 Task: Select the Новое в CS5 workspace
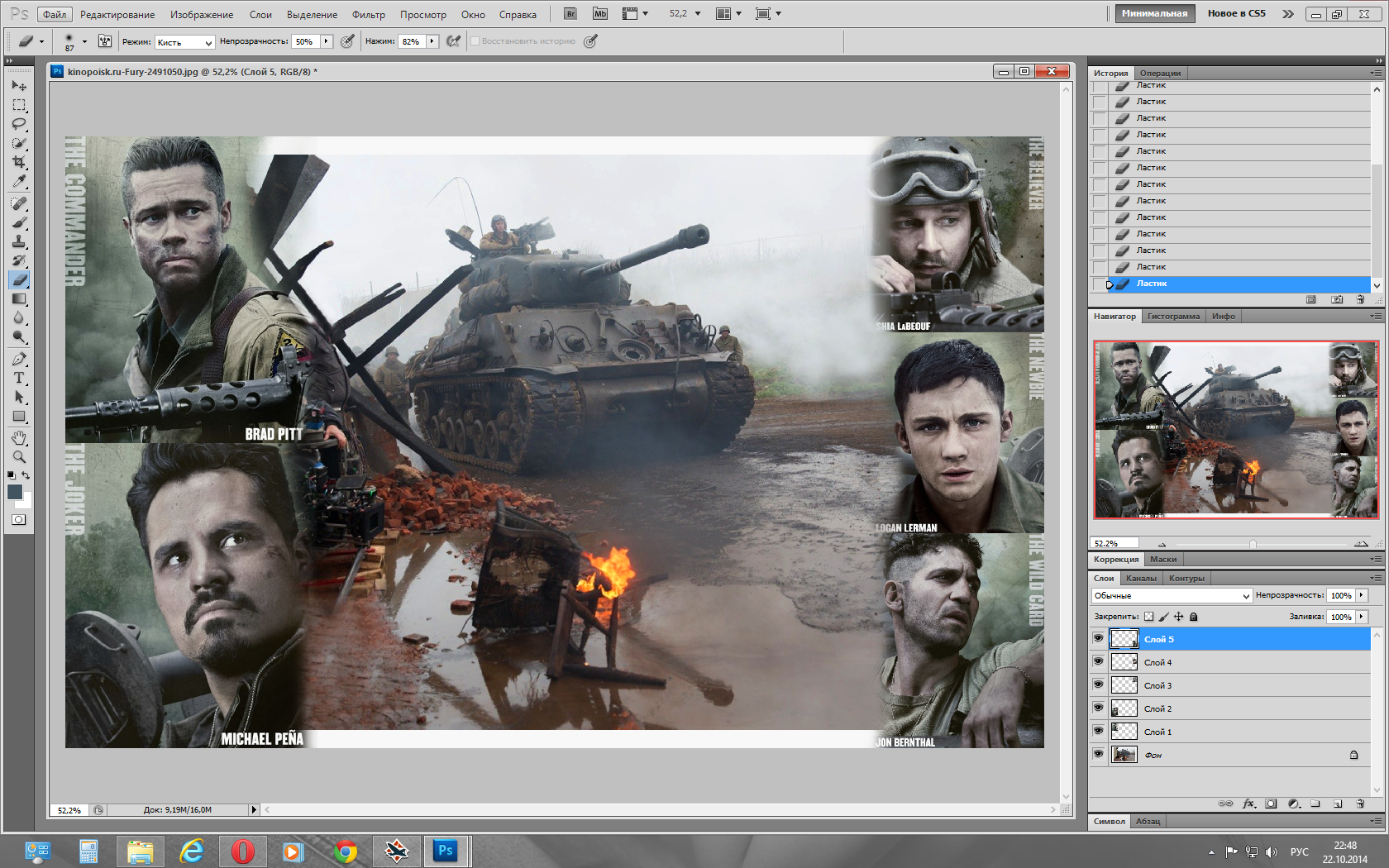click(x=1236, y=14)
